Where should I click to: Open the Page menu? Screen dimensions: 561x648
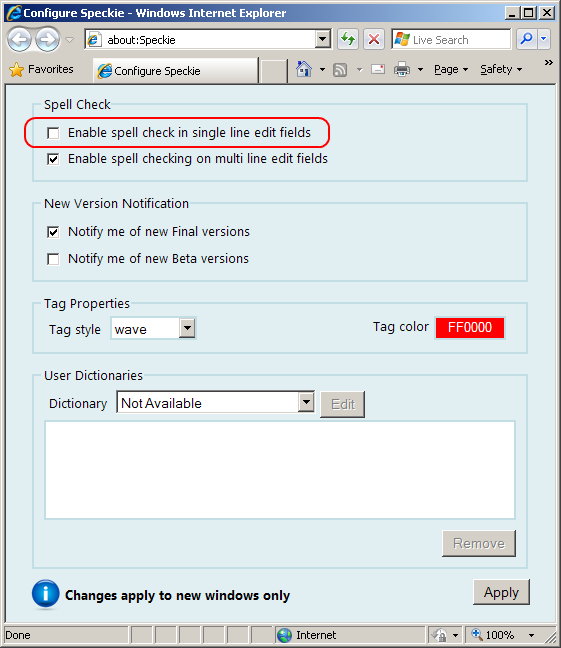pyautogui.click(x=451, y=69)
